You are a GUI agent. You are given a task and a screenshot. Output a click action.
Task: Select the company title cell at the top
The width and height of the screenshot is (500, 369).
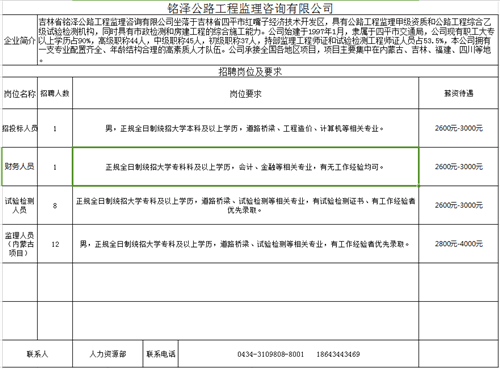[250, 7]
